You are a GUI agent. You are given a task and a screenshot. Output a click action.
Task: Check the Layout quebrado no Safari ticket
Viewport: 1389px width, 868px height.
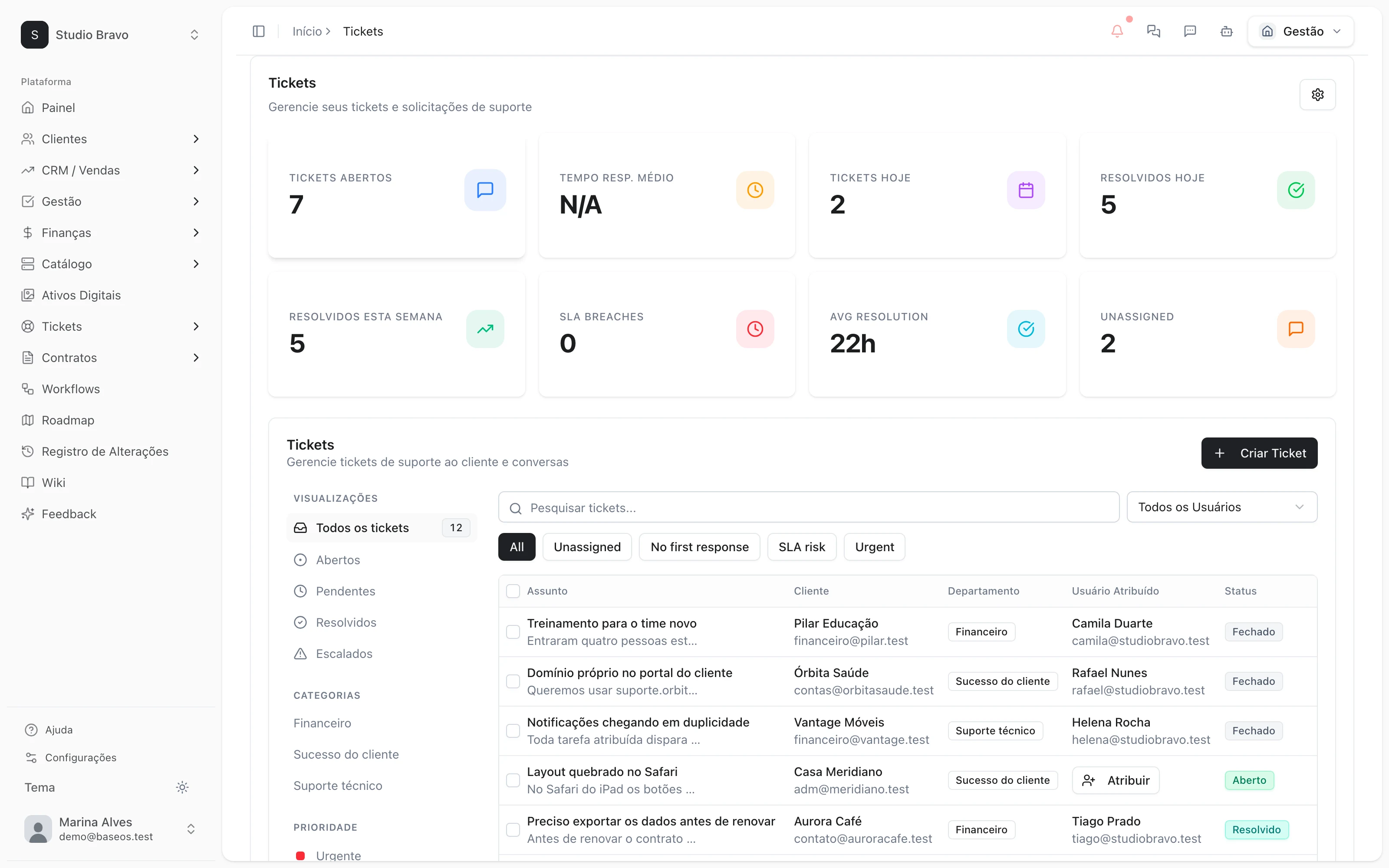[x=513, y=780]
